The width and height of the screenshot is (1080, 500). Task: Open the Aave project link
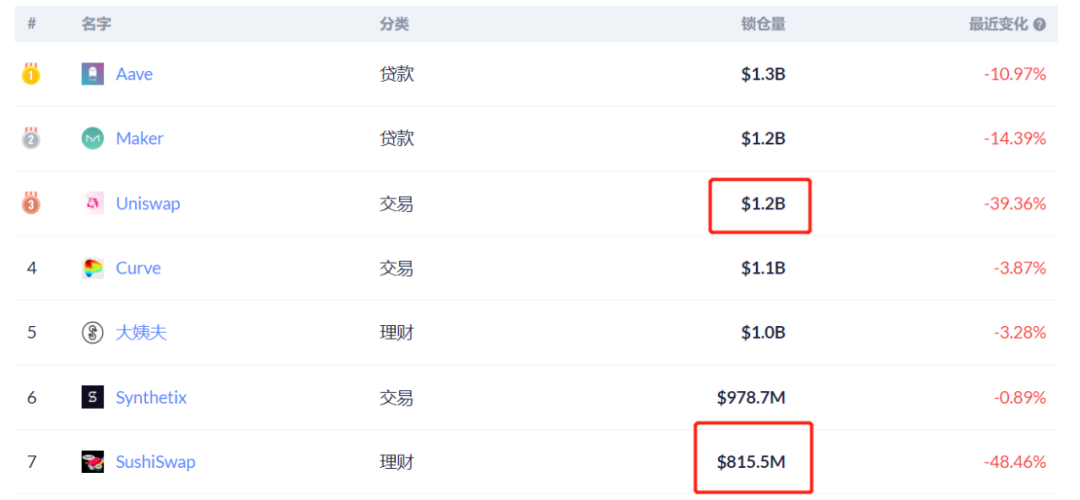(134, 74)
